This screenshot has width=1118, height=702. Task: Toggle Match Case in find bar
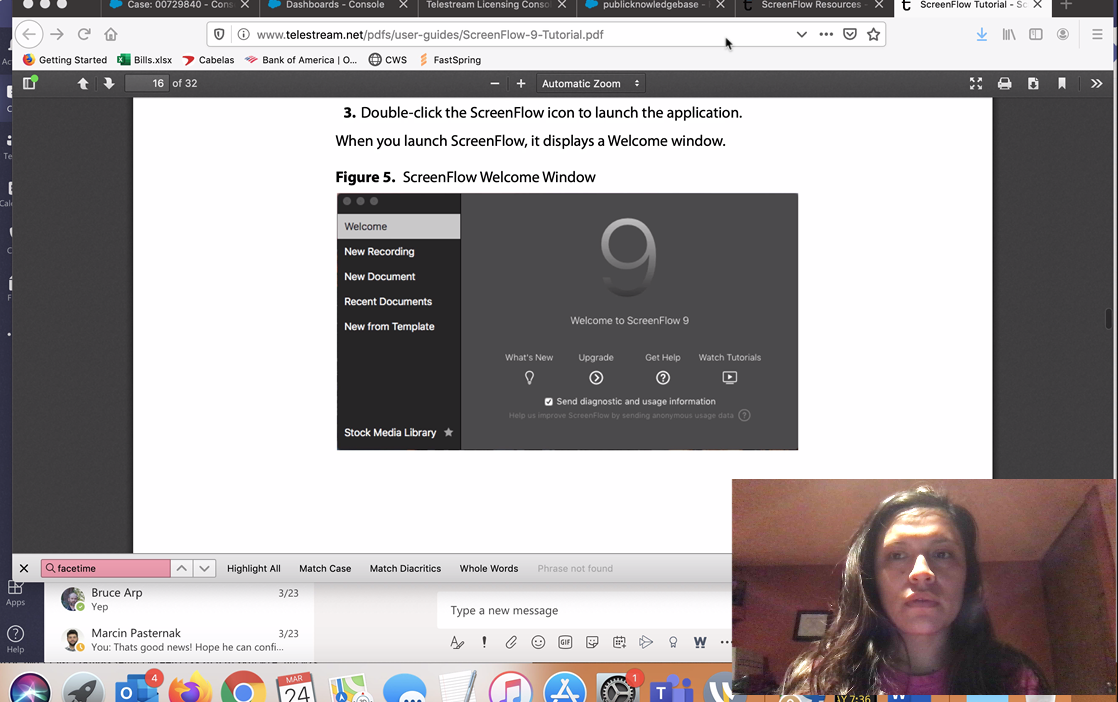point(325,568)
